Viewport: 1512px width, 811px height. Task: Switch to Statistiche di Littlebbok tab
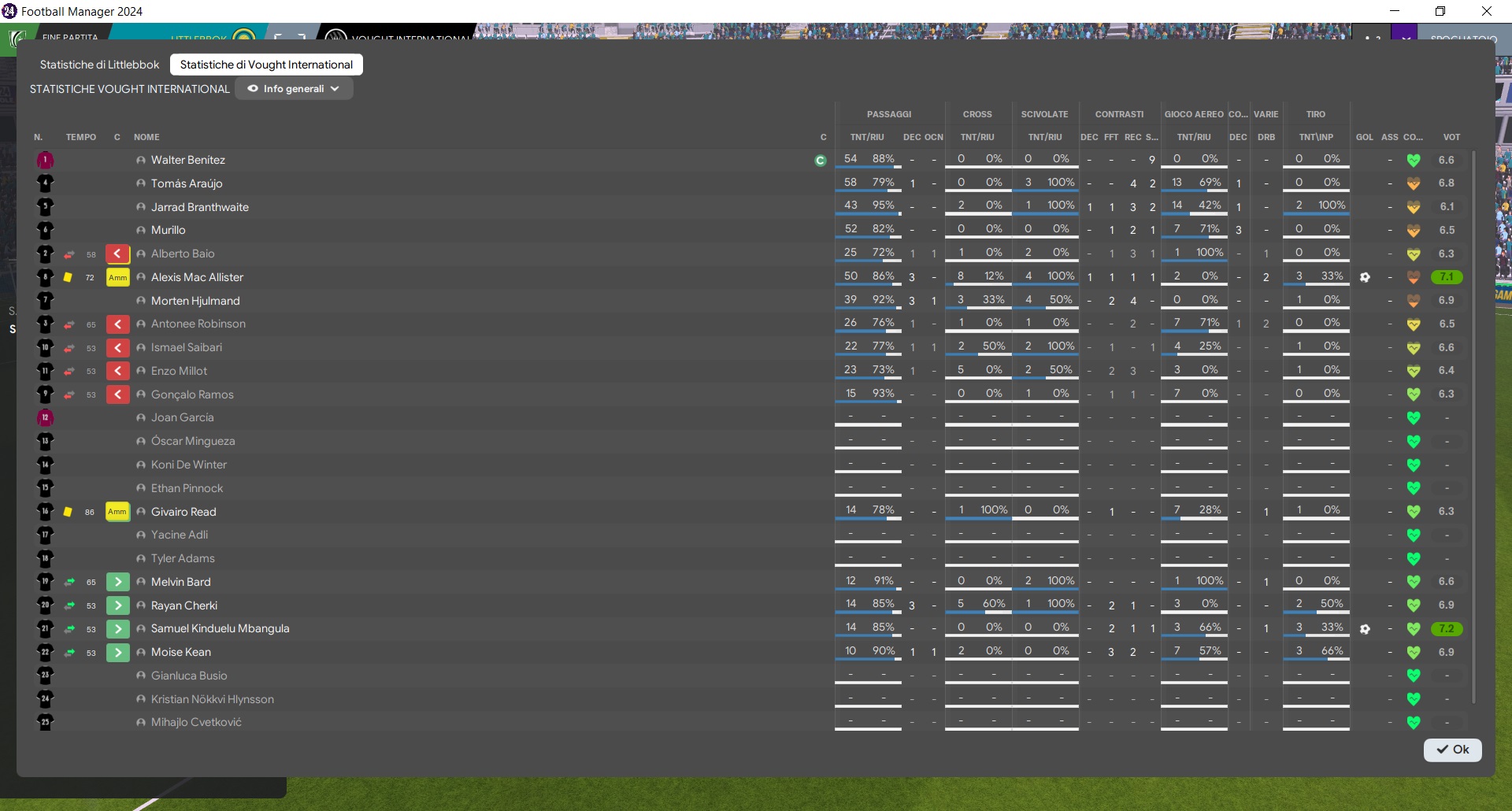click(99, 65)
